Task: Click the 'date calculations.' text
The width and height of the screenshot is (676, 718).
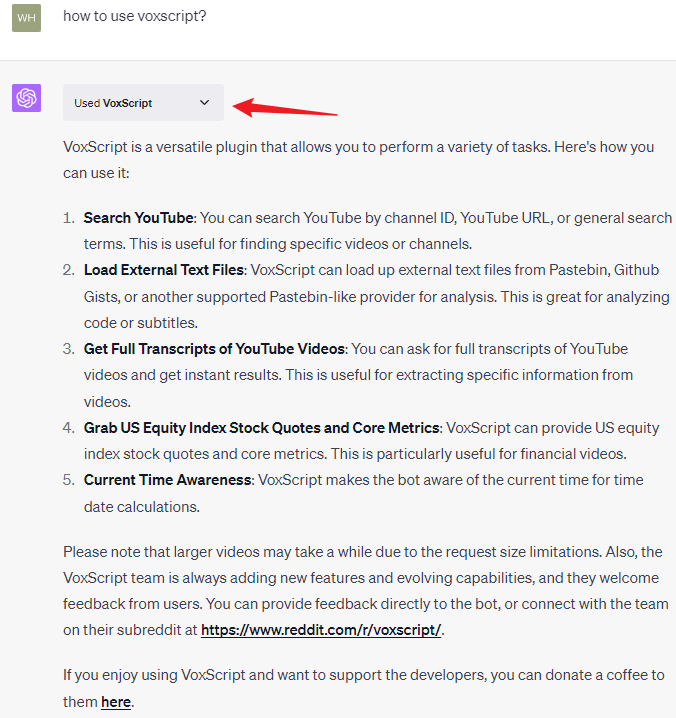Action: click(x=142, y=507)
